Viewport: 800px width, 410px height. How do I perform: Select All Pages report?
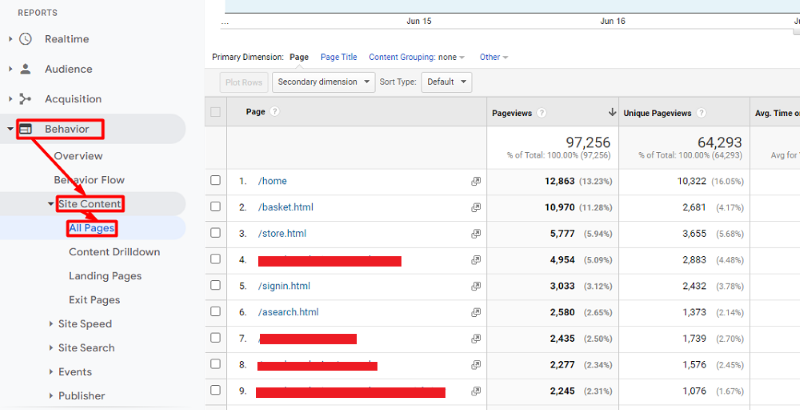pyautogui.click(x=92, y=228)
